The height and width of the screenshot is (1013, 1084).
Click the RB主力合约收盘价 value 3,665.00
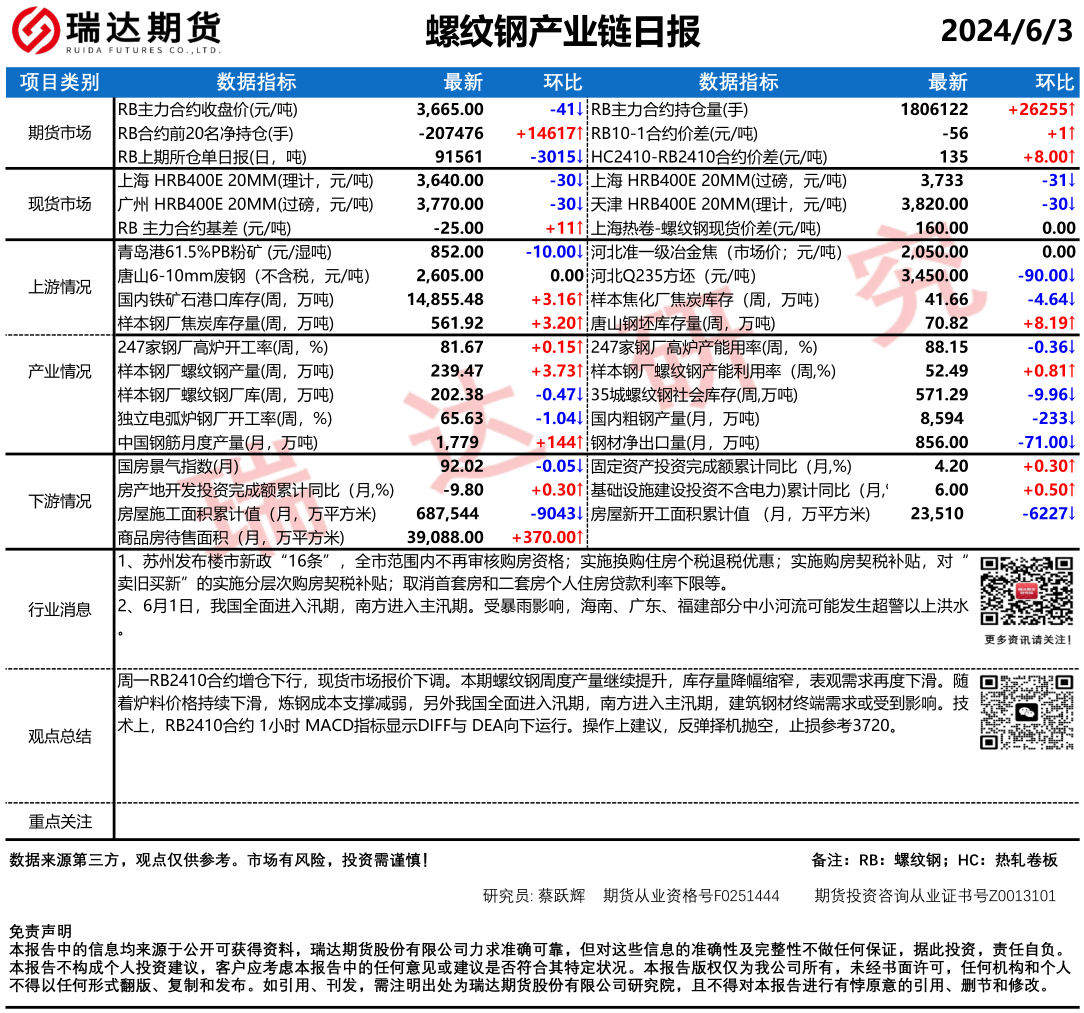(450, 109)
